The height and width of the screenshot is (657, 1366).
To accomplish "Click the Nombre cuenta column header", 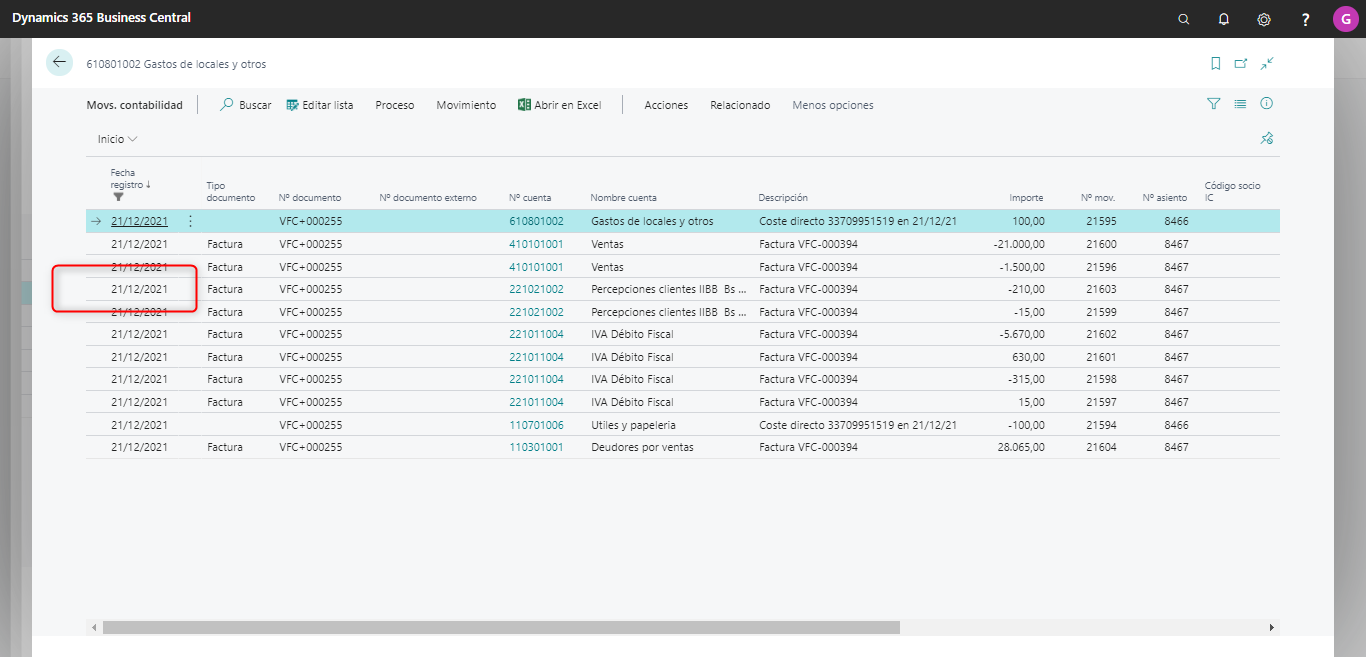I will (624, 198).
